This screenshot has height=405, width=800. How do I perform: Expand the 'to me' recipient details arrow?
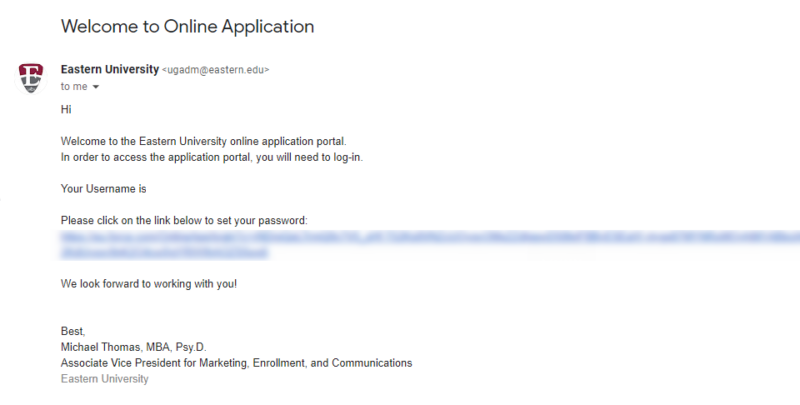(x=96, y=87)
